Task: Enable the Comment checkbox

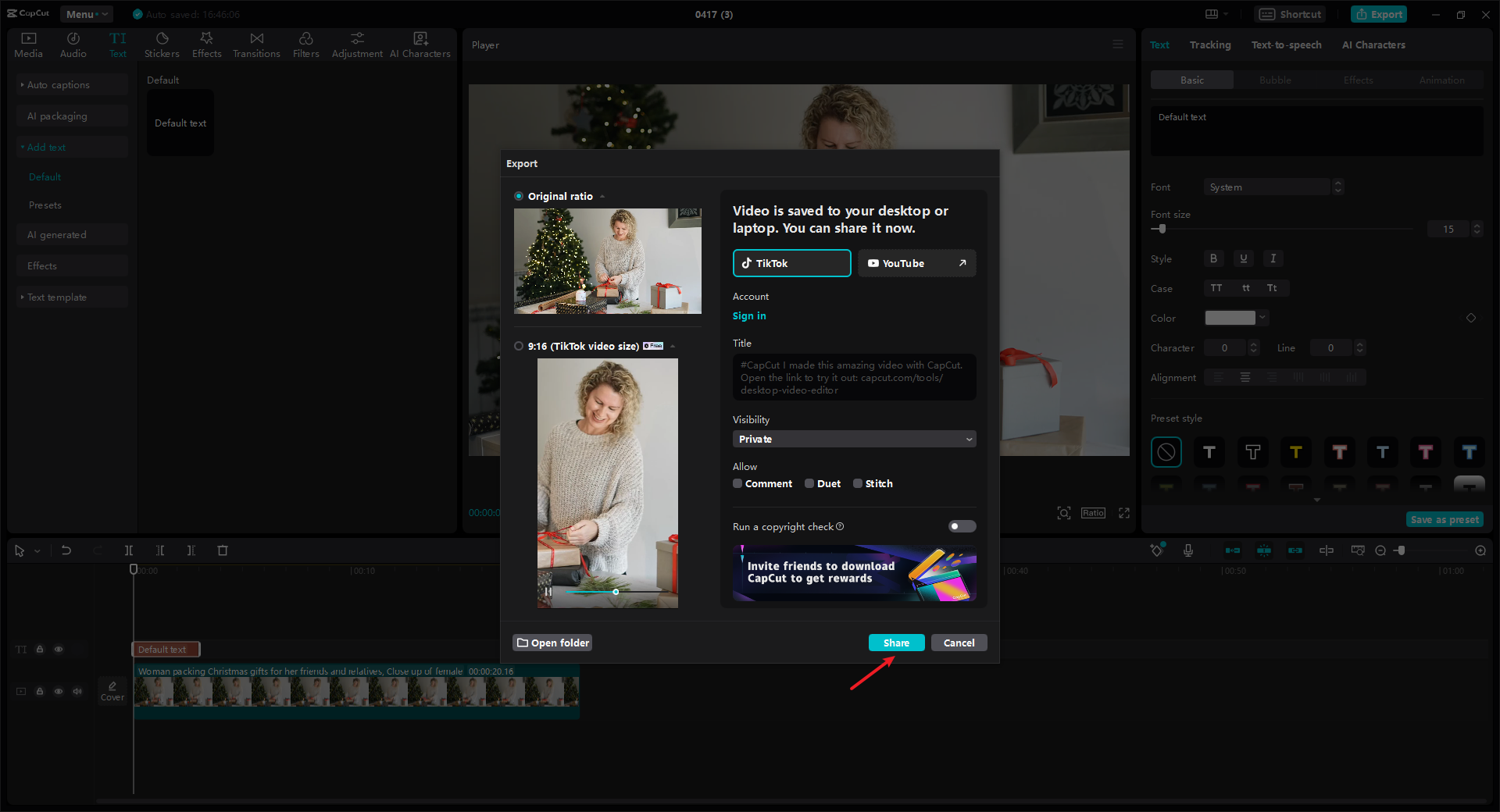Action: coord(737,483)
